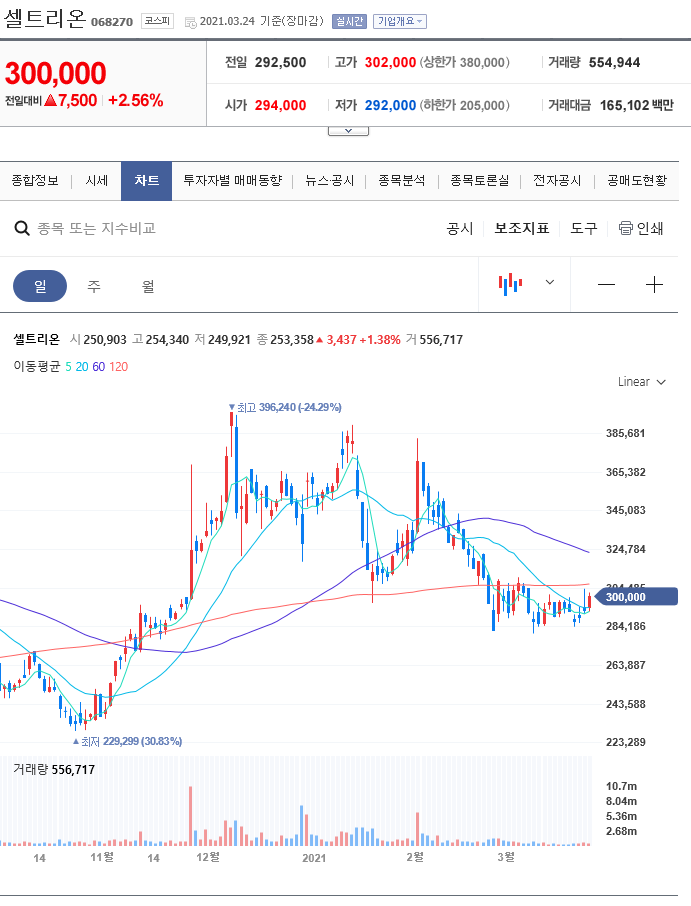Click the calendar icon beside 2021.03.24
The image size is (691, 906).
[190, 23]
